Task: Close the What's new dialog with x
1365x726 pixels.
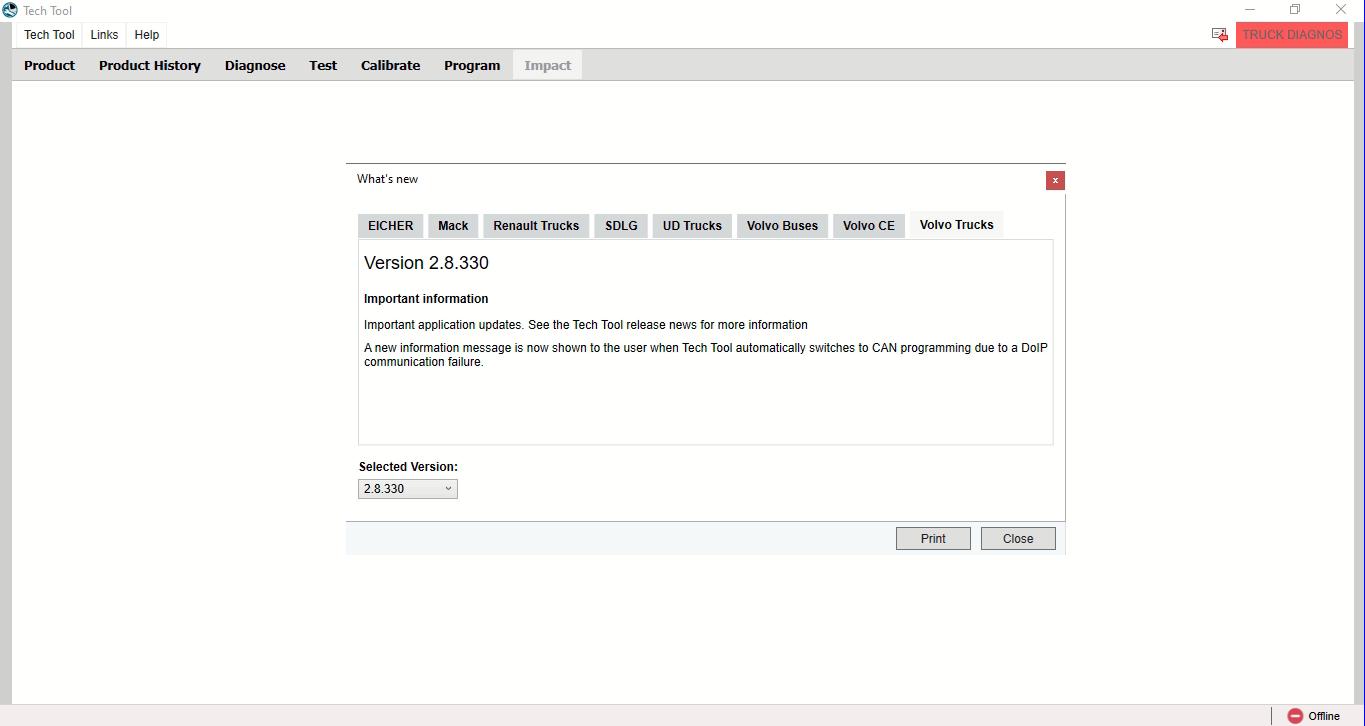Action: pyautogui.click(x=1055, y=180)
